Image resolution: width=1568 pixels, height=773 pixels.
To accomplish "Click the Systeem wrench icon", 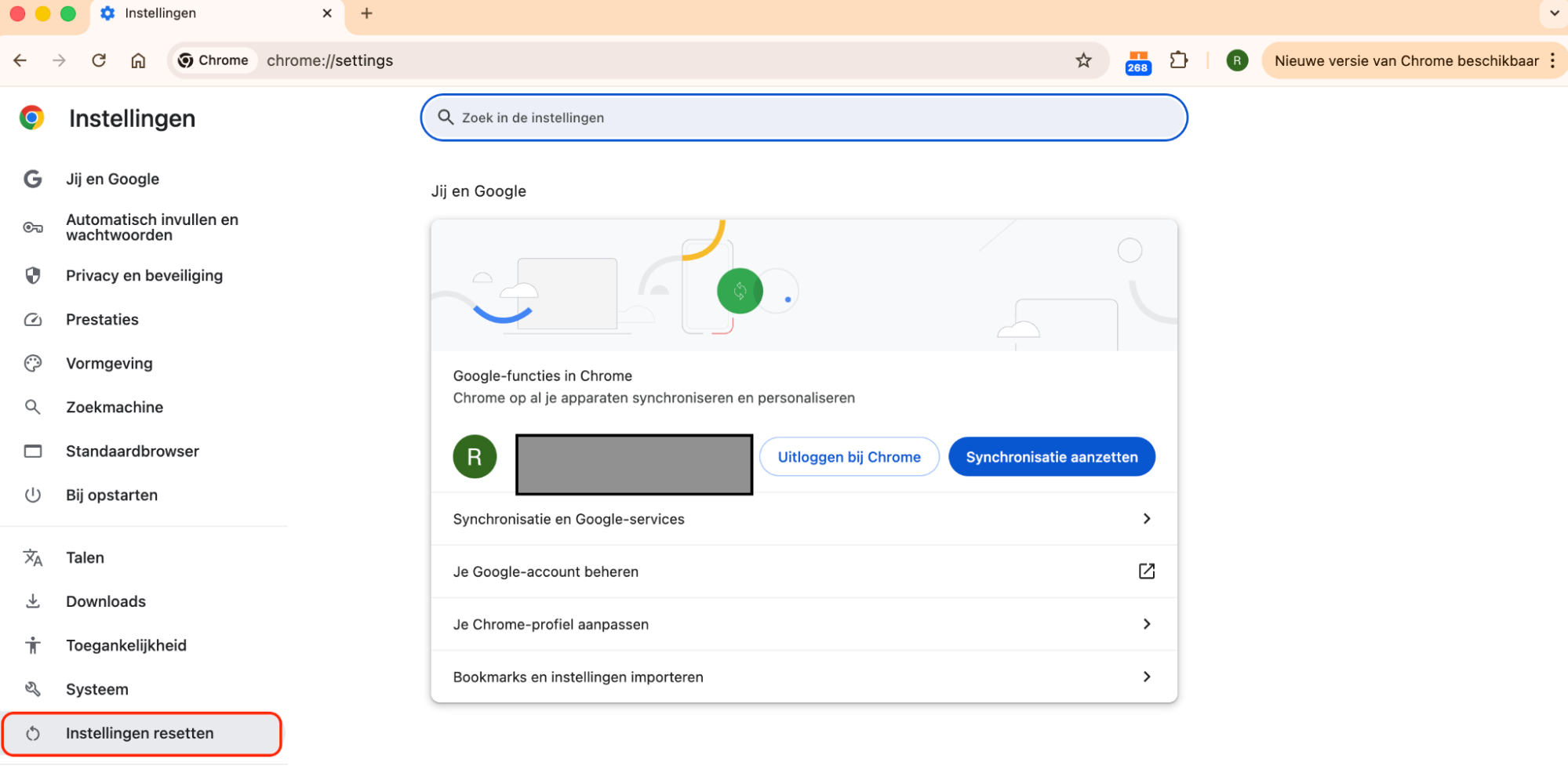I will click(x=33, y=689).
